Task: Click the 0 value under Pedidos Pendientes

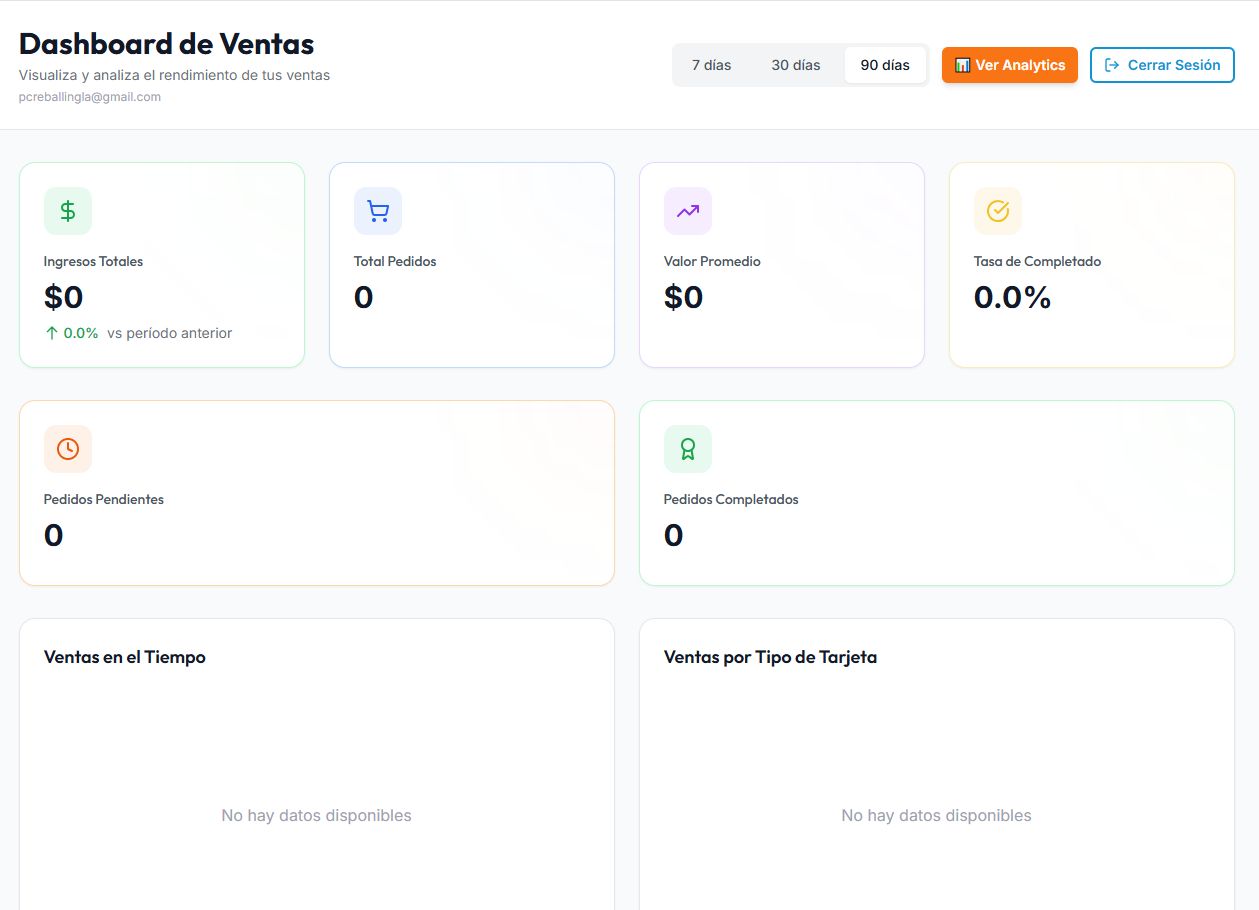Action: 54,535
